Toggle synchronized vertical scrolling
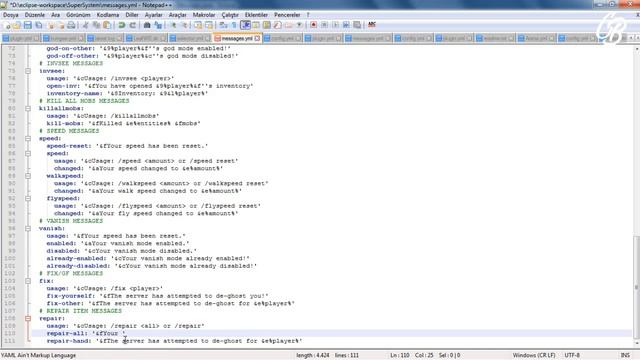 [198, 25]
